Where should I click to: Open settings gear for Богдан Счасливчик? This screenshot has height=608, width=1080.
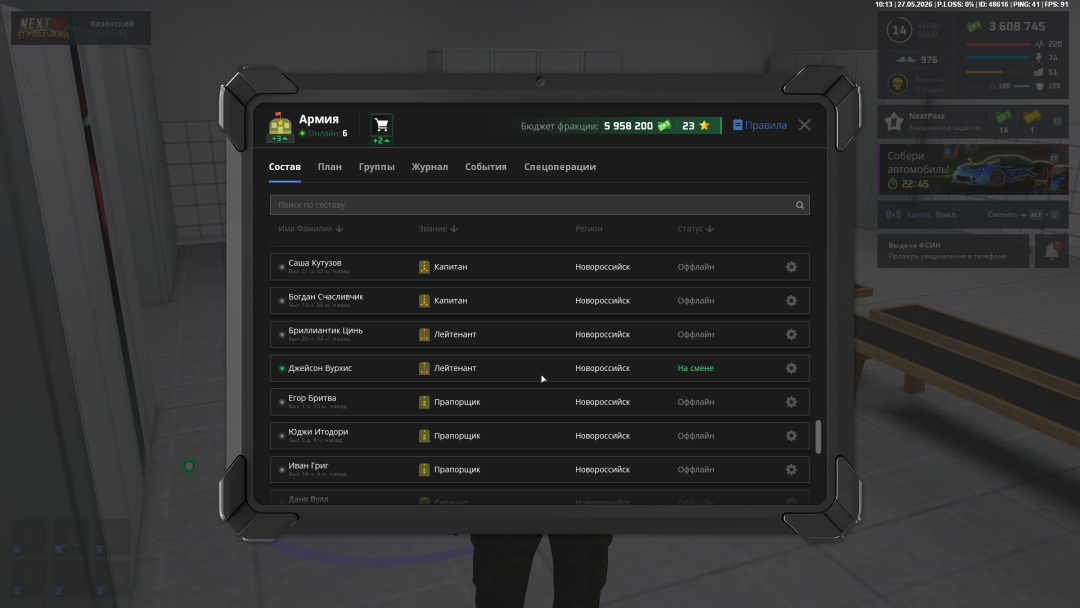click(x=791, y=300)
